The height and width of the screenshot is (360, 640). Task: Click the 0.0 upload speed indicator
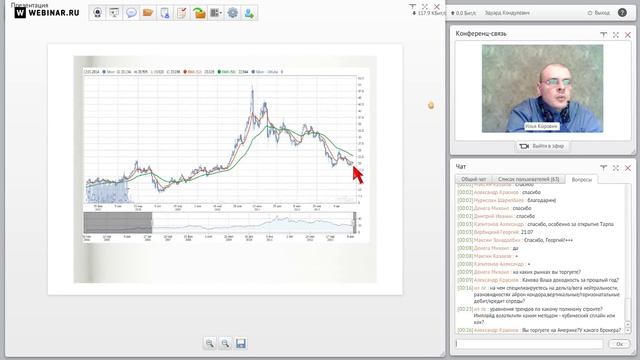[x=463, y=13]
